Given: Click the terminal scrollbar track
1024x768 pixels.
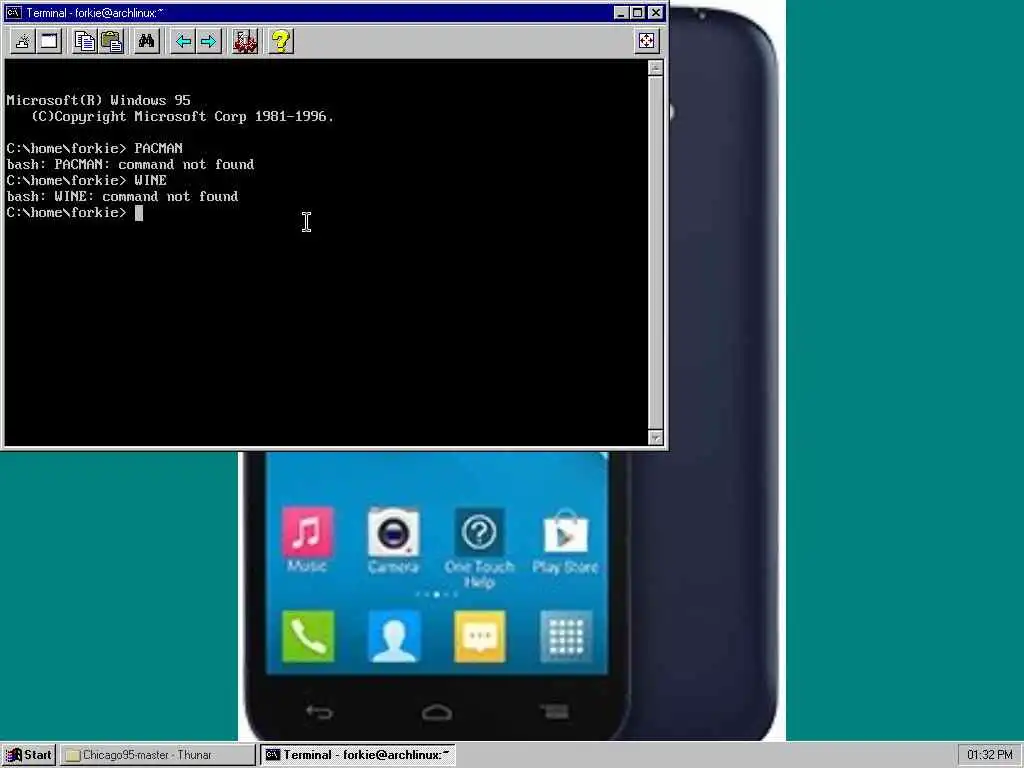Looking at the screenshot, I should pyautogui.click(x=656, y=253).
